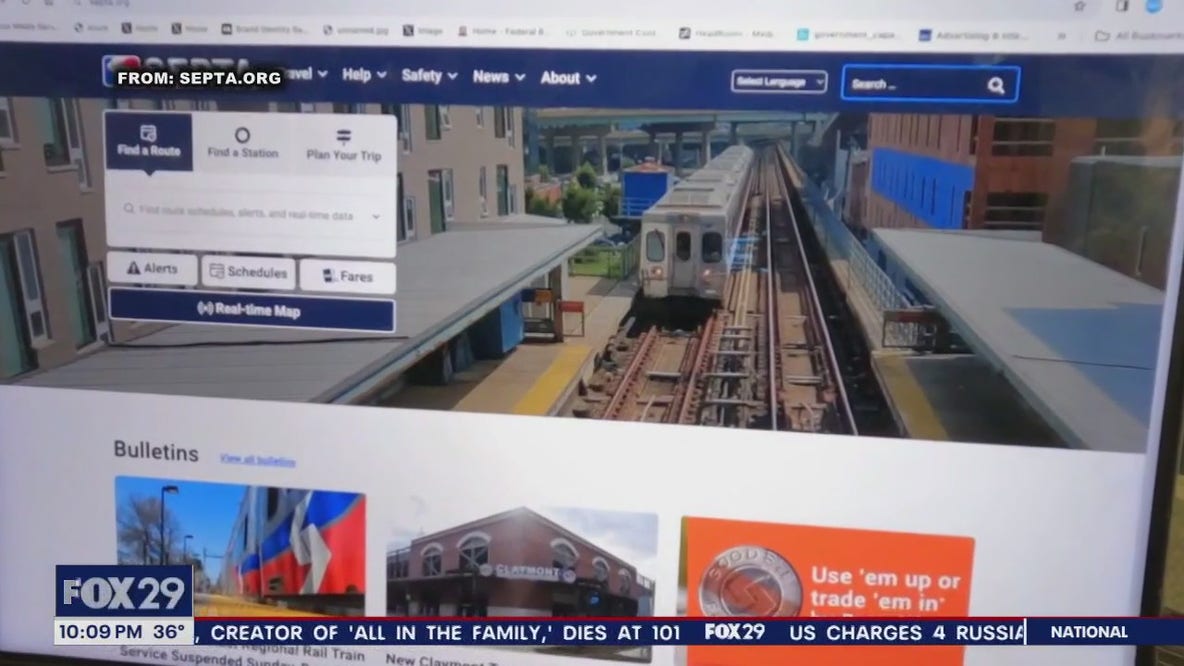
Task: Click the View all bulletins link
Action: point(257,460)
